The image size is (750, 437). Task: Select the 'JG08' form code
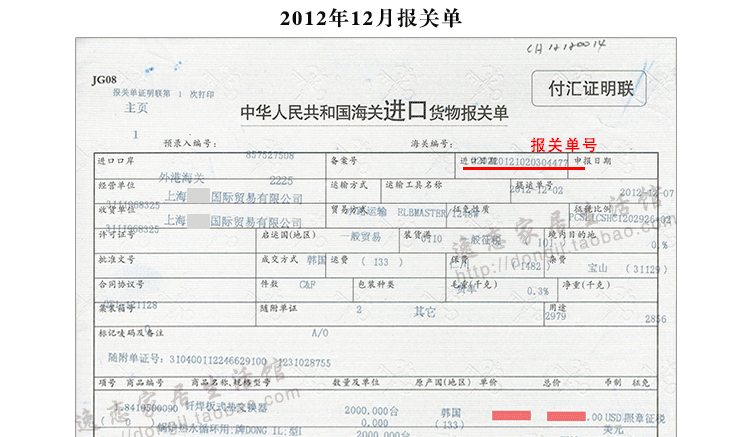pyautogui.click(x=104, y=79)
